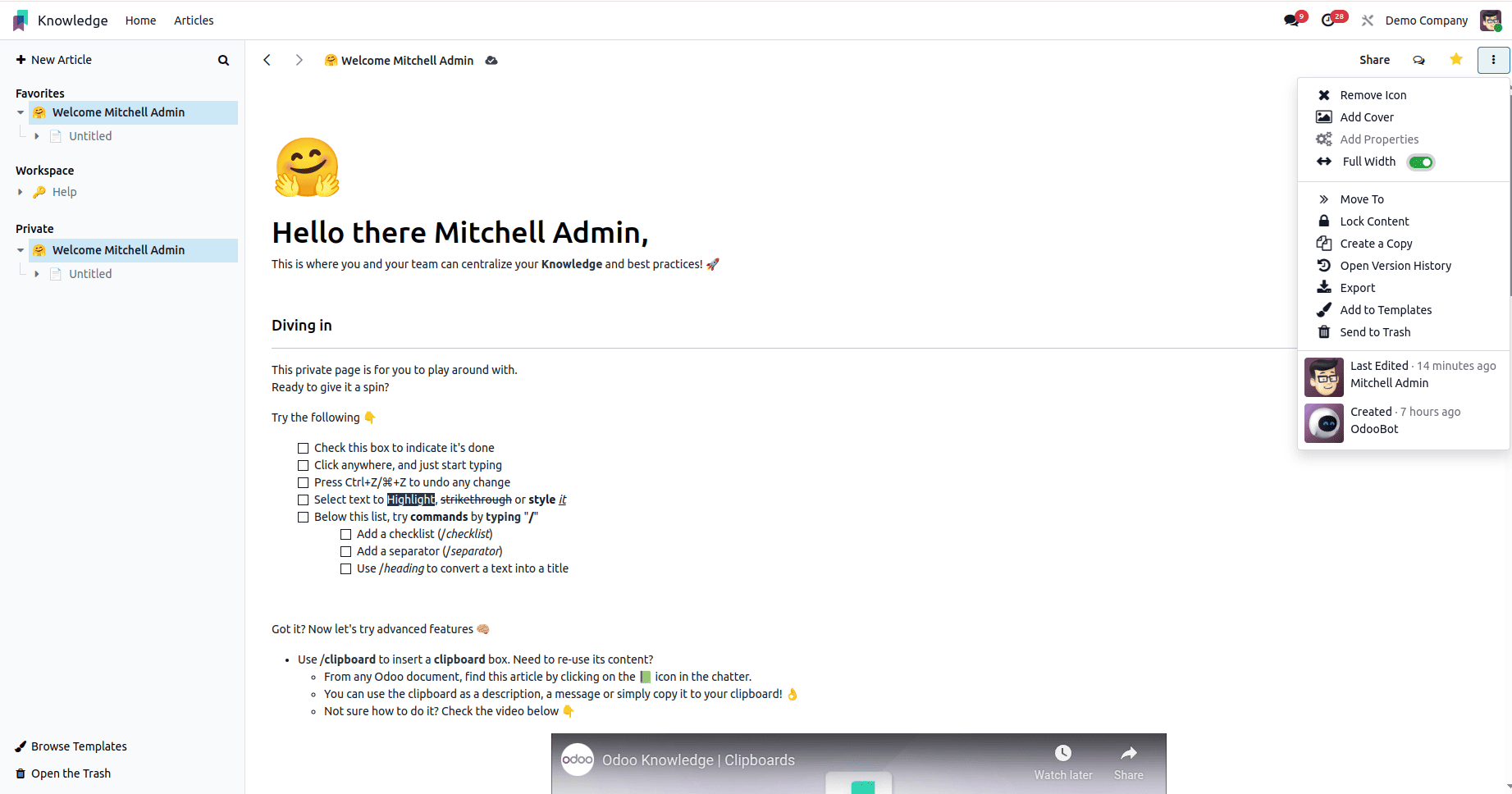Screen dimensions: 1512x794
Task: Click the Share button in article header
Action: click(1374, 60)
